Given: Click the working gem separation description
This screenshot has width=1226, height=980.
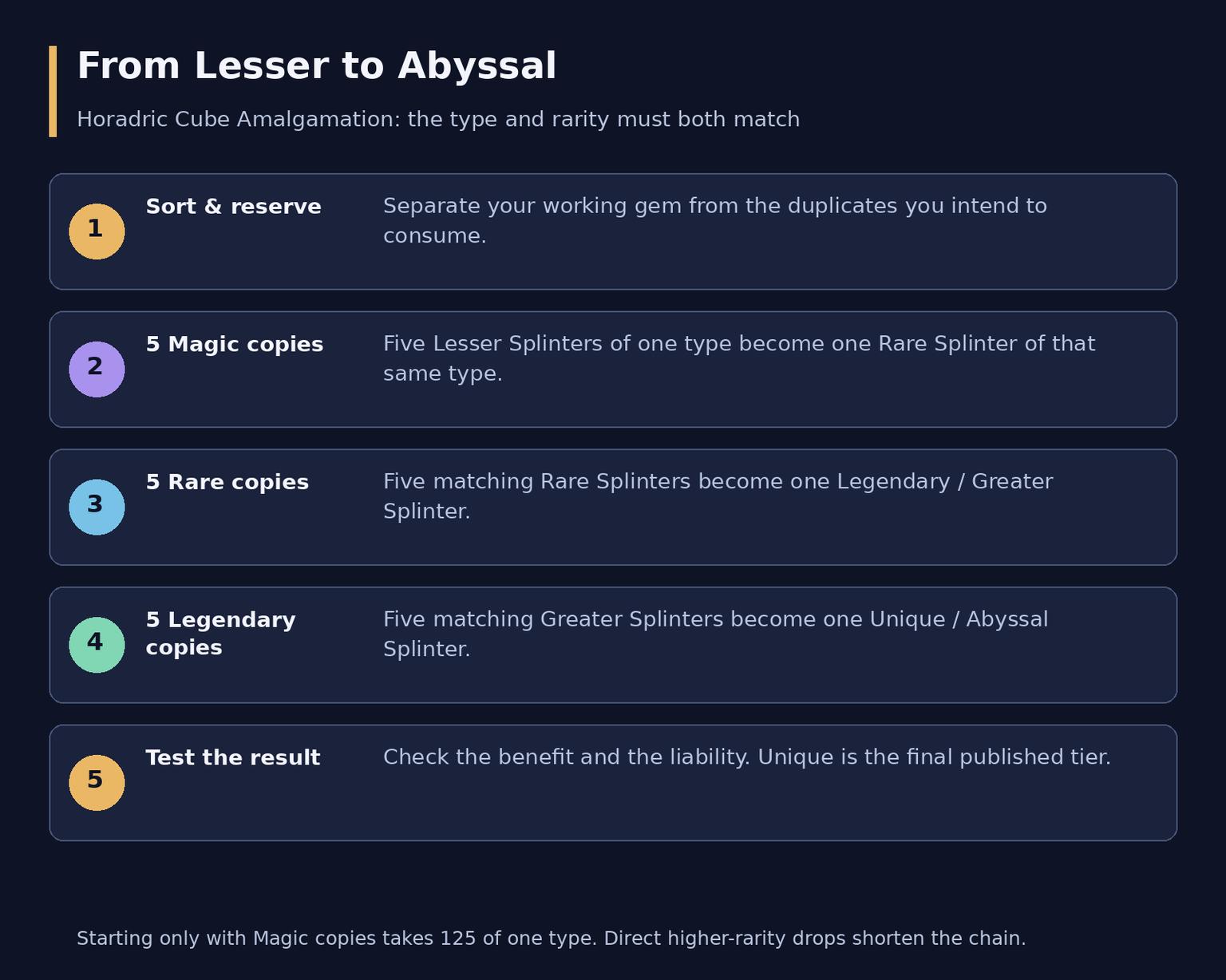Looking at the screenshot, I should coord(714,221).
